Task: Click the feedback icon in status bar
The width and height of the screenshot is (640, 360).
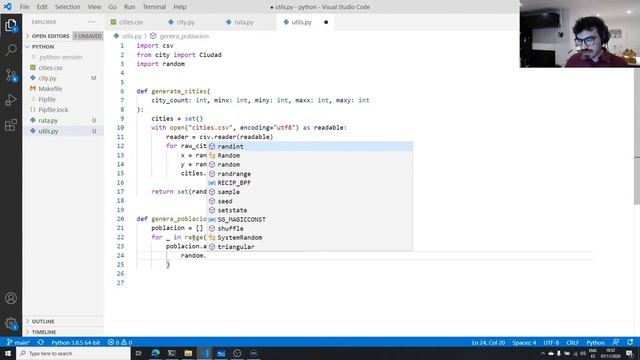Action: pyautogui.click(x=616, y=342)
